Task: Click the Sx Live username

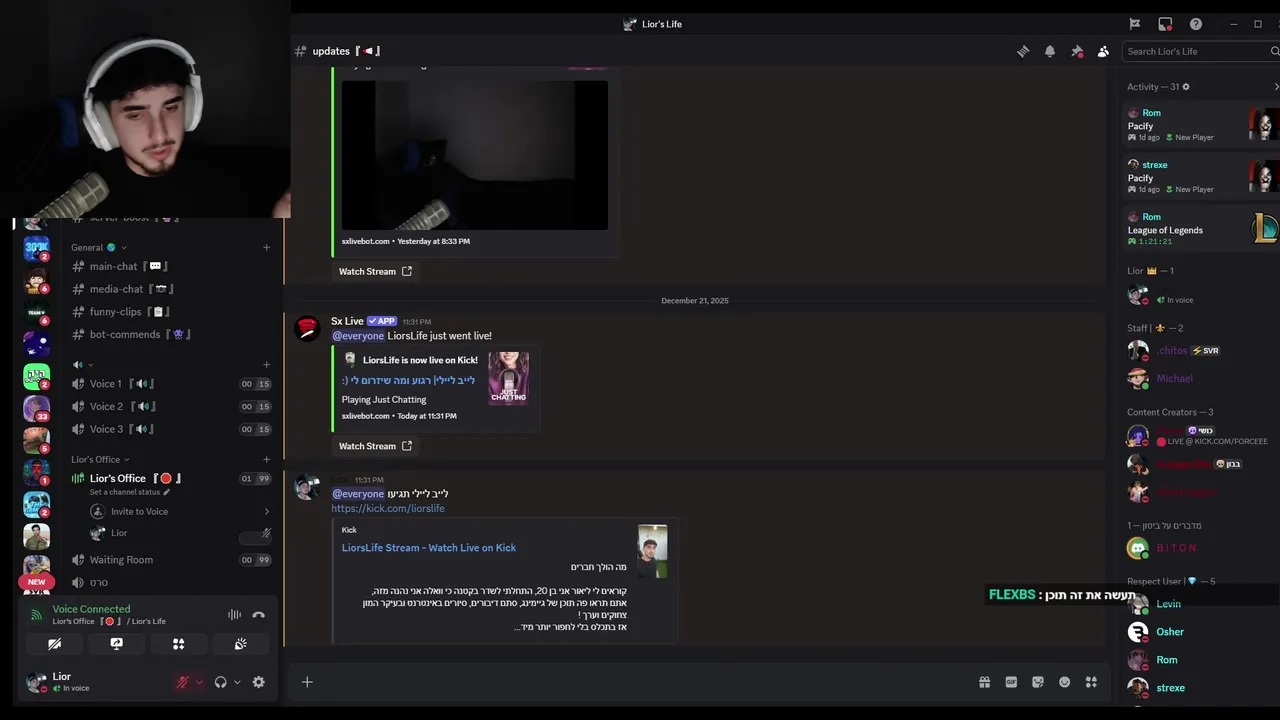Action: (x=347, y=321)
